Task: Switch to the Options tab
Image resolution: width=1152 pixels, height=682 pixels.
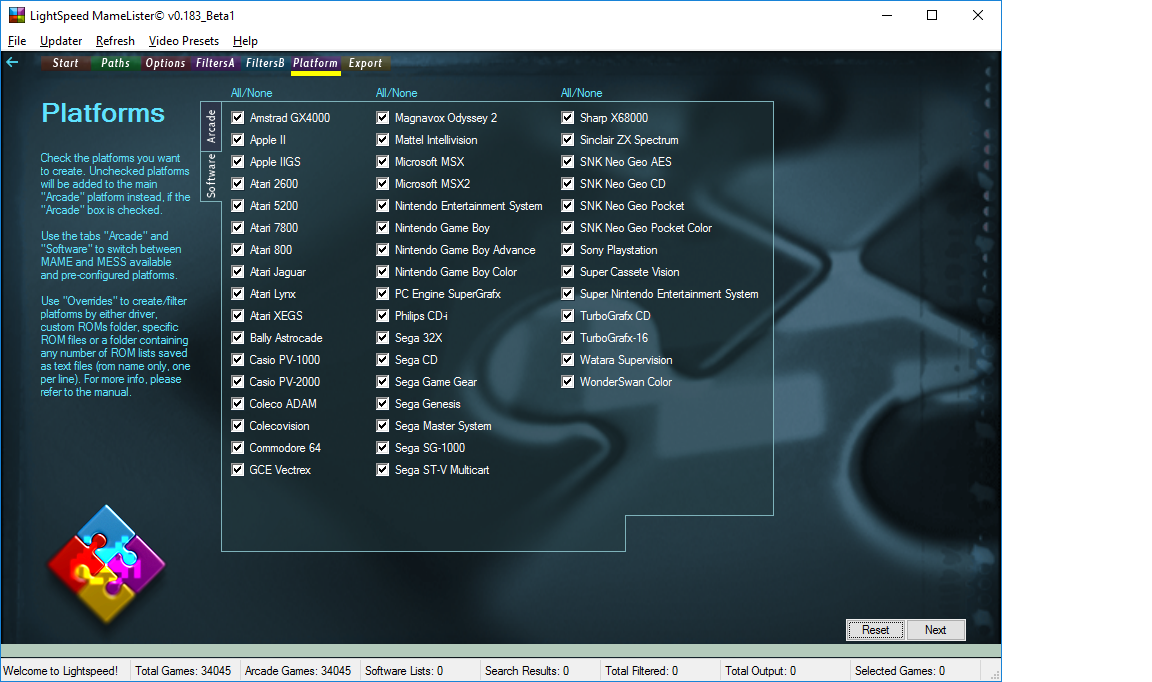Action: (x=165, y=63)
